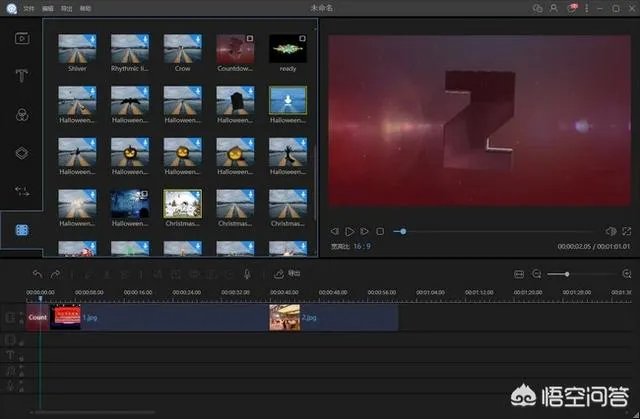Open the overlays layer panel in sidebar
Viewport: 640px width, 419px height.
21,152
